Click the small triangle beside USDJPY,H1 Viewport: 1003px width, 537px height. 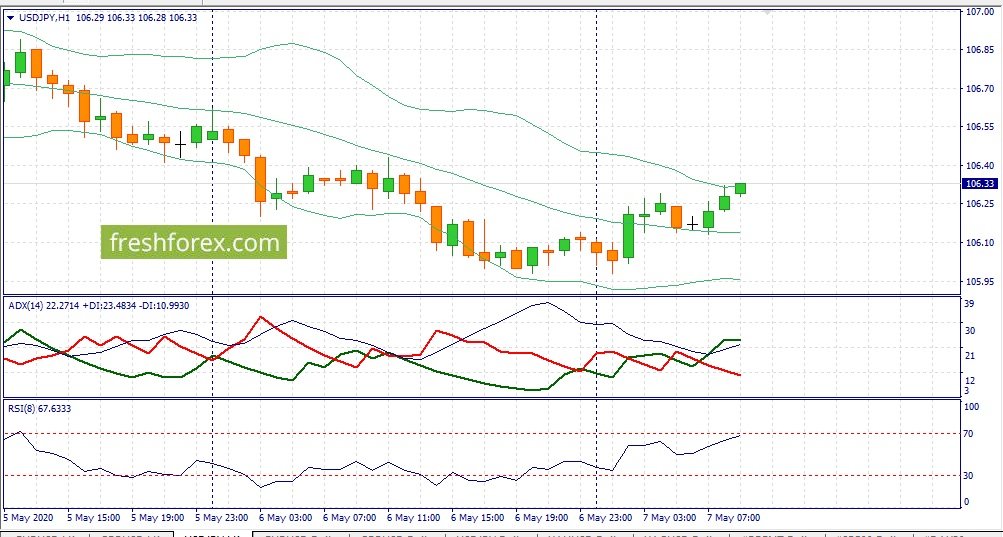tap(10, 18)
